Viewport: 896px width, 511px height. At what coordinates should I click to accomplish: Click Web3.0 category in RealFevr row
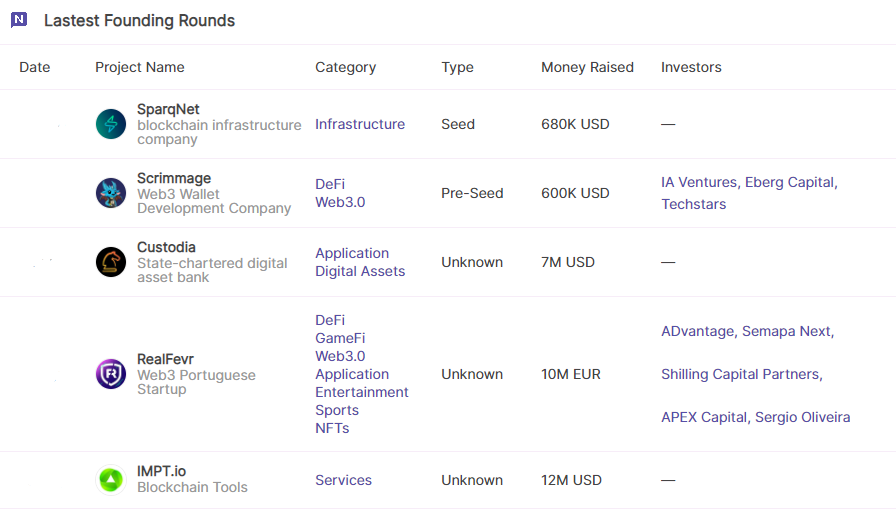[340, 356]
